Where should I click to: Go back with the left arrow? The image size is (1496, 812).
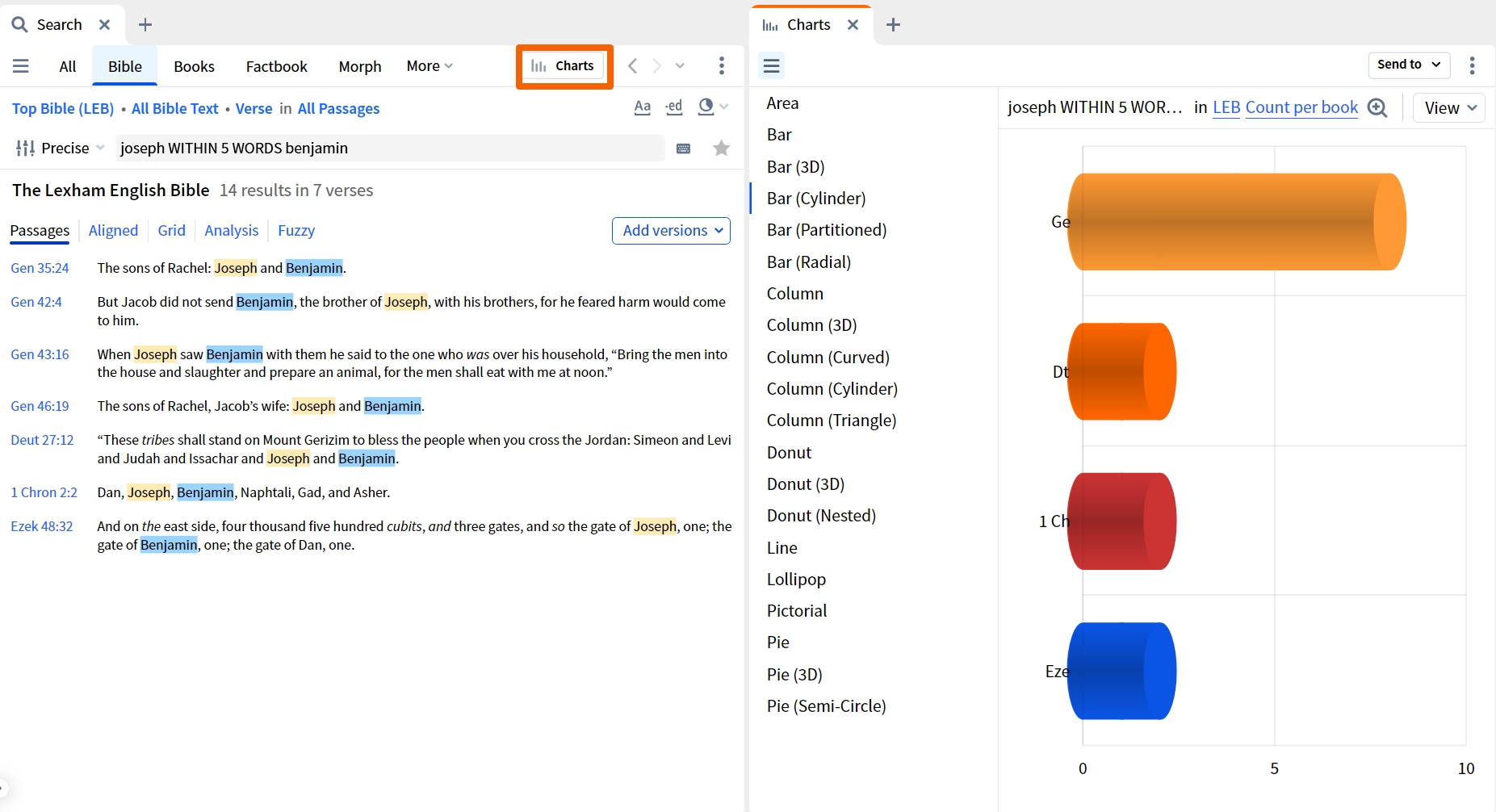point(633,66)
